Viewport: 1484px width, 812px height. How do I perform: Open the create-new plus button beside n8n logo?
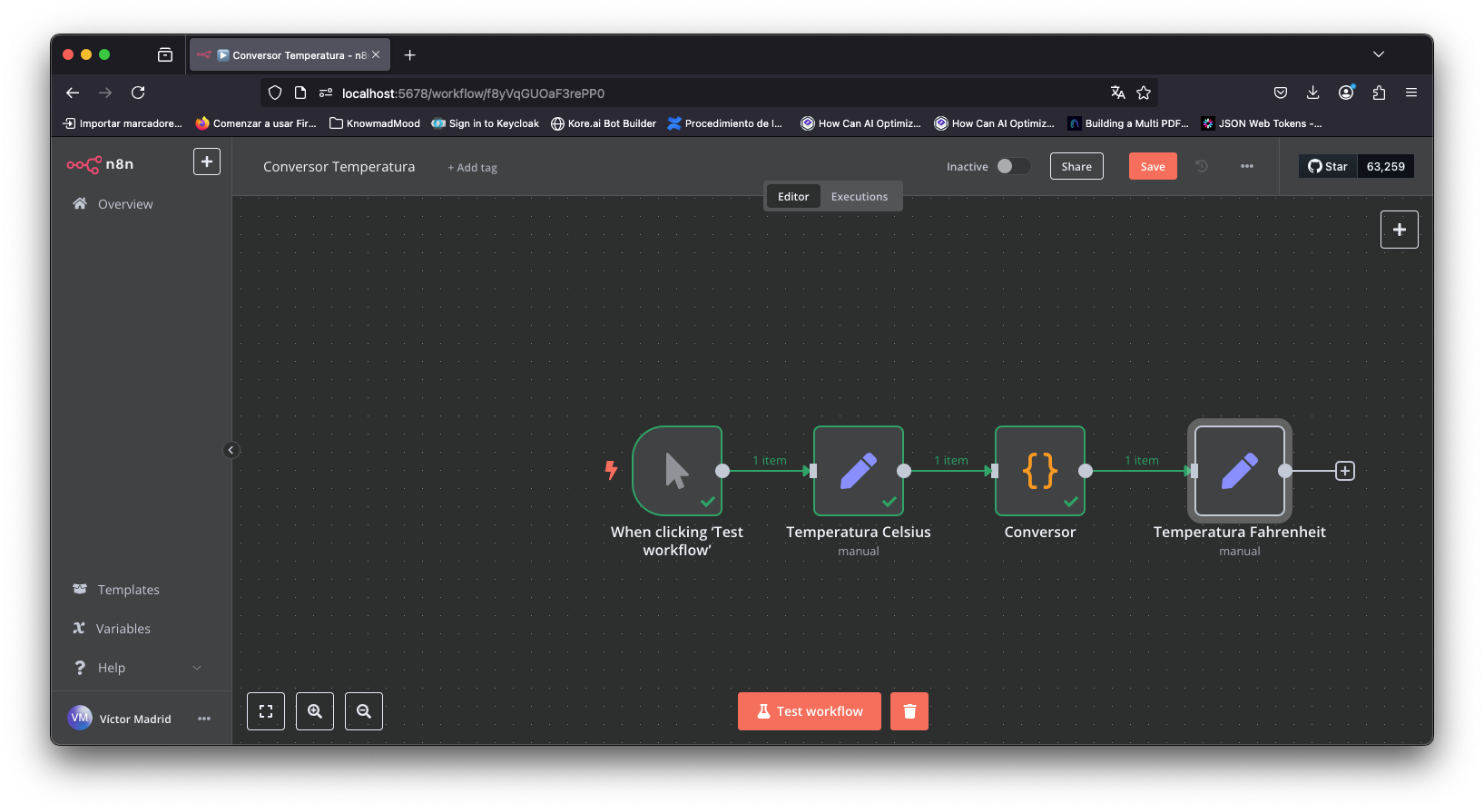207,161
